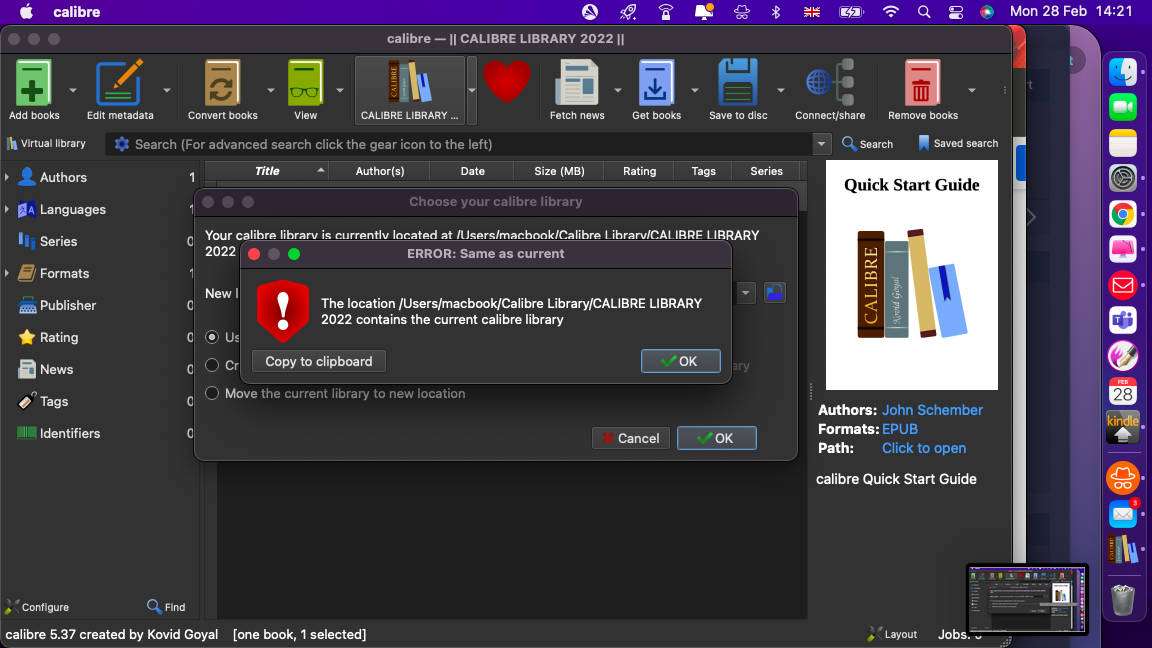Open the Get books store tool
This screenshot has height=648, width=1152.
click(656, 90)
